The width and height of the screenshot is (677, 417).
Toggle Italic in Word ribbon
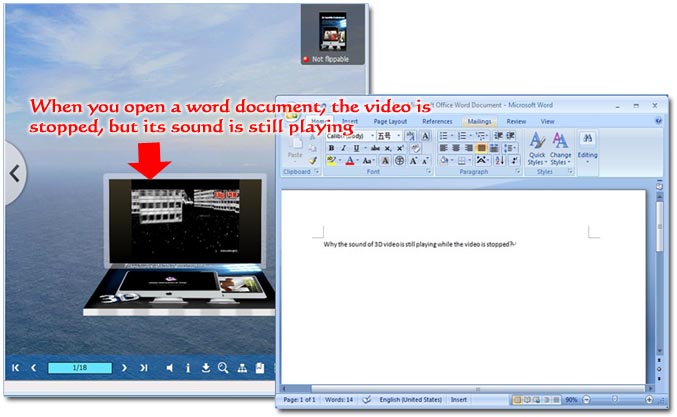point(343,148)
